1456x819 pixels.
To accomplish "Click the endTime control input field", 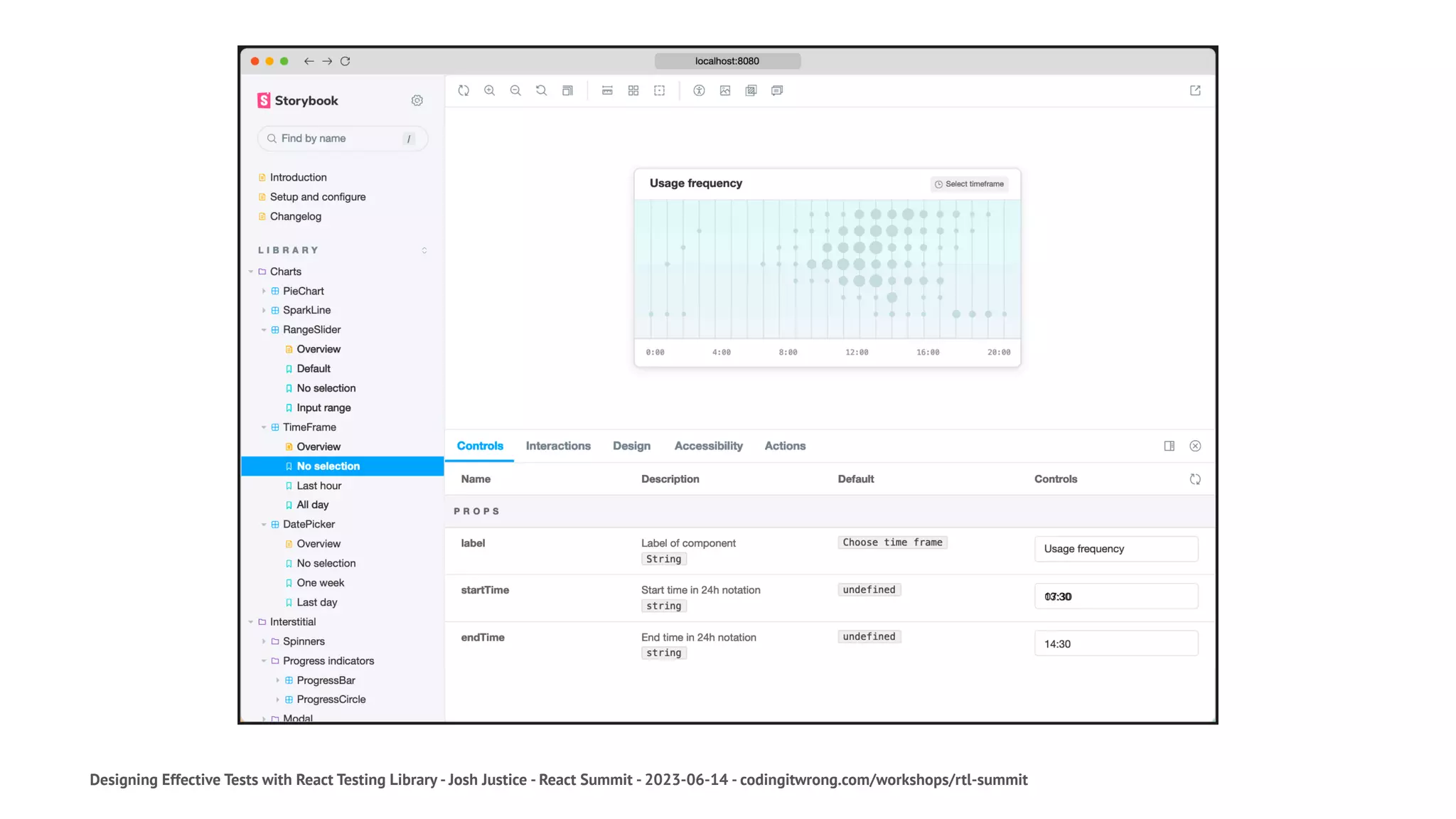I will pyautogui.click(x=1115, y=643).
